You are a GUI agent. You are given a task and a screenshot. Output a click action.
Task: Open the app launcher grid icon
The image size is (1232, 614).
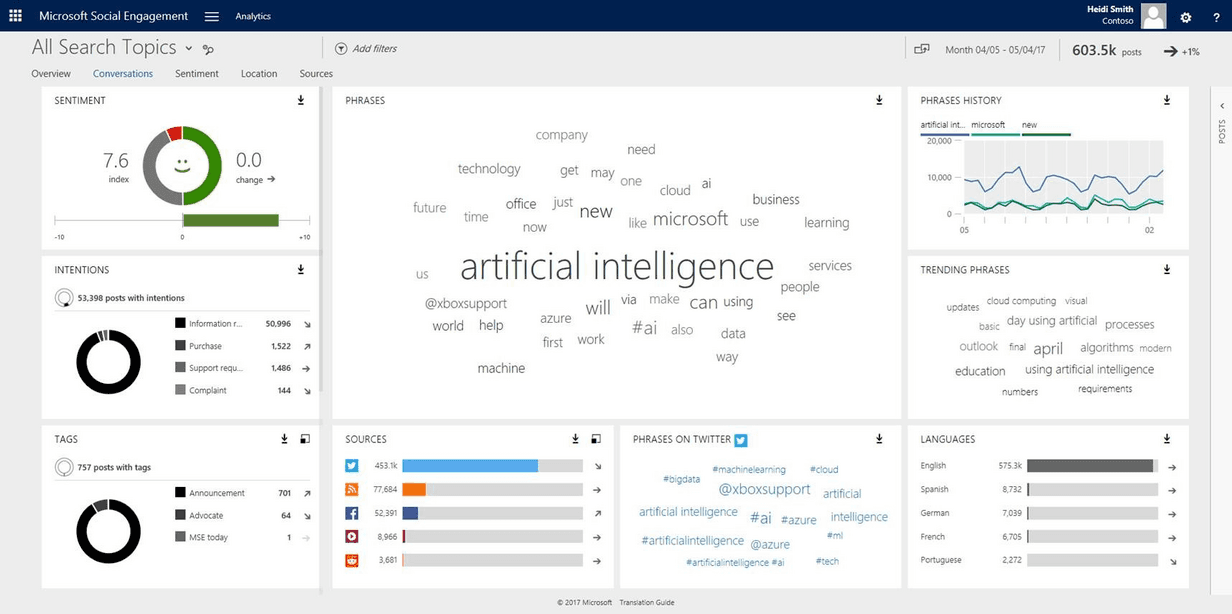click(15, 16)
